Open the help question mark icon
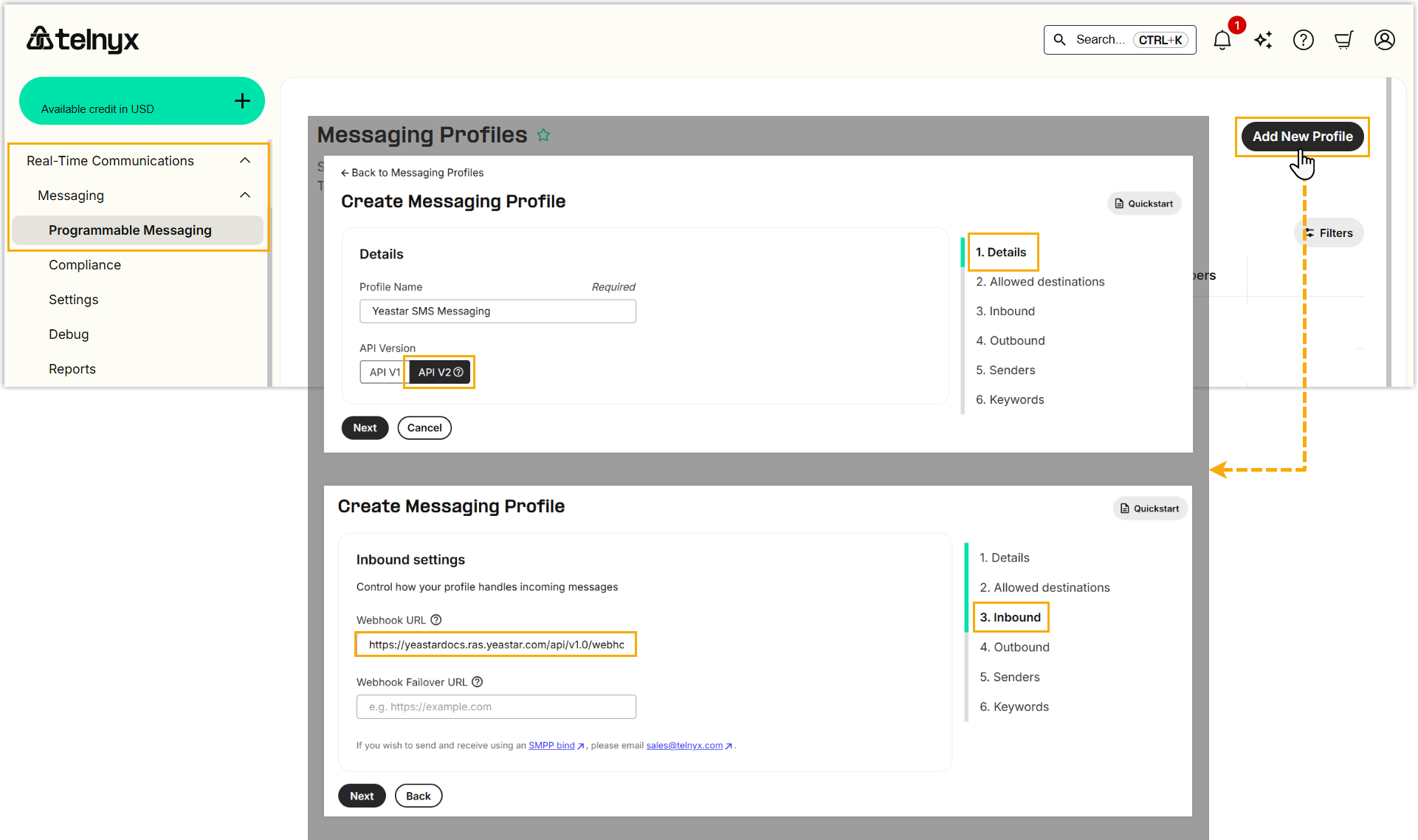Screen dimensions: 1418x840 click(1303, 40)
